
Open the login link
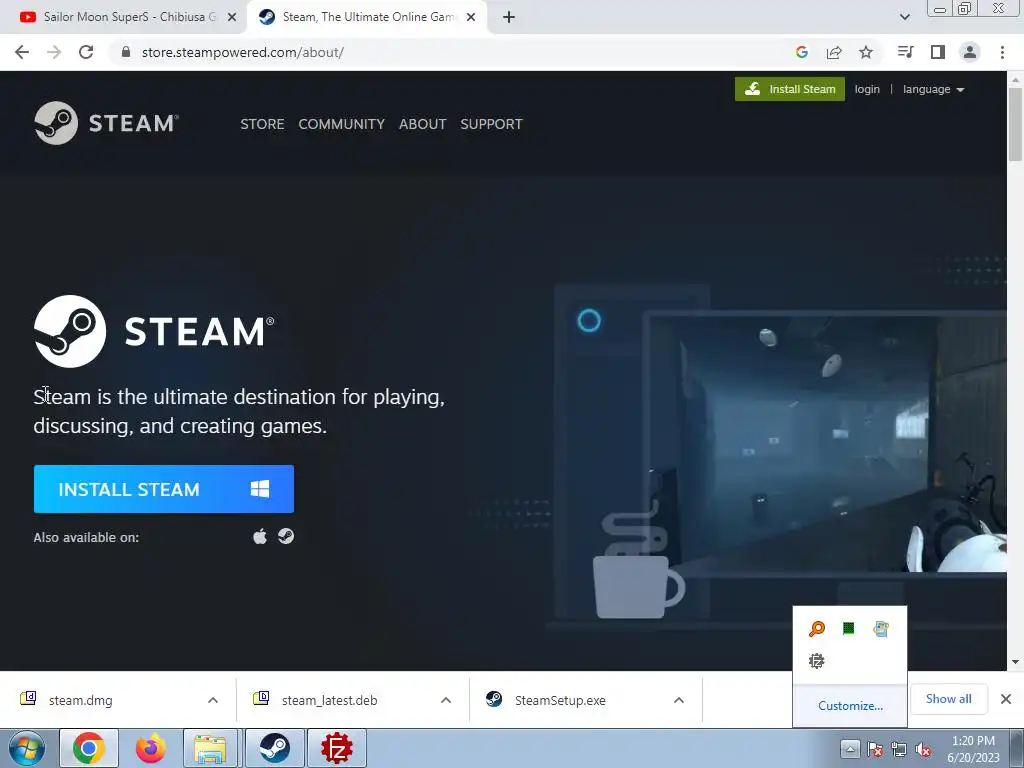(867, 89)
